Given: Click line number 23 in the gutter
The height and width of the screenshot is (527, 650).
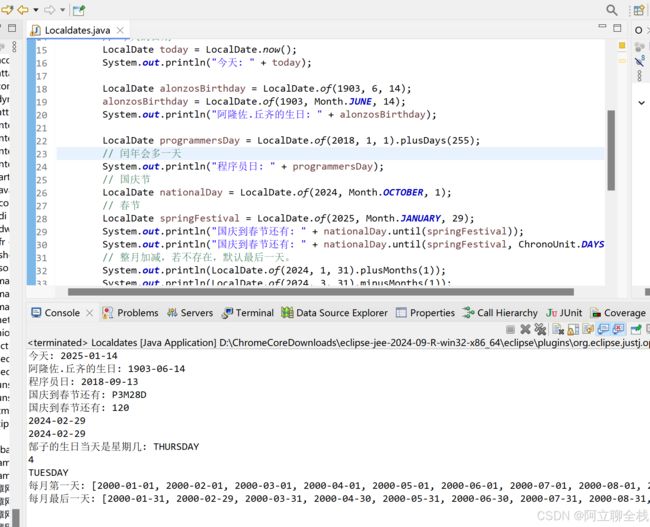Looking at the screenshot, I should pyautogui.click(x=41, y=154).
